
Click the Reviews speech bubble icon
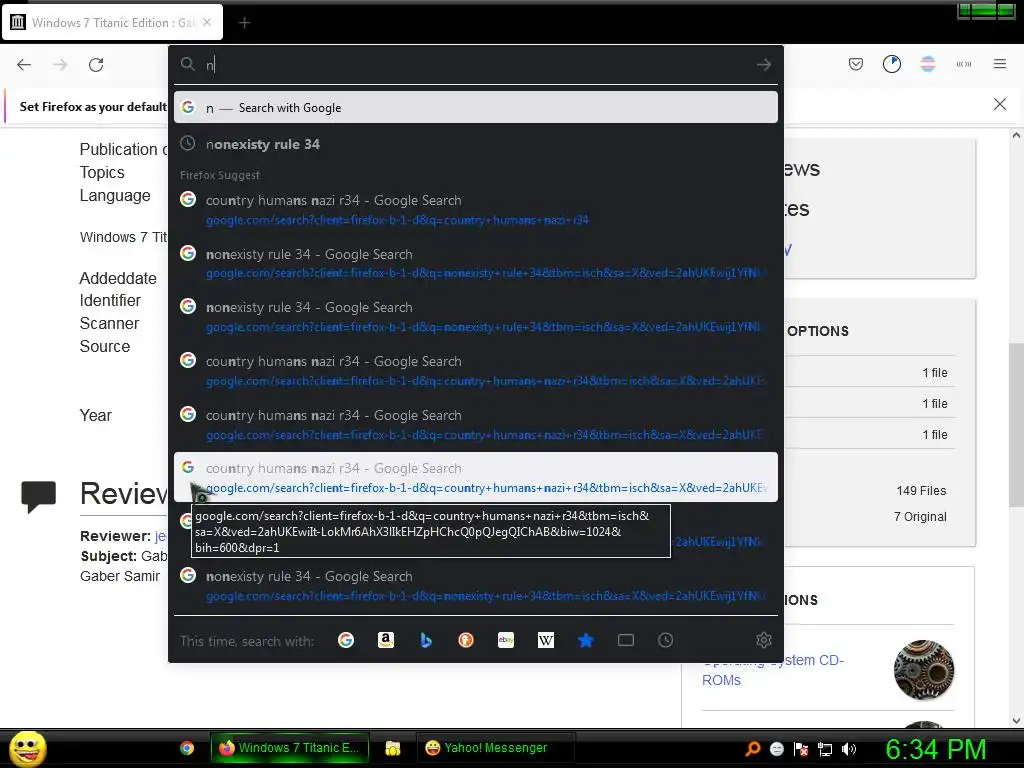[39, 496]
